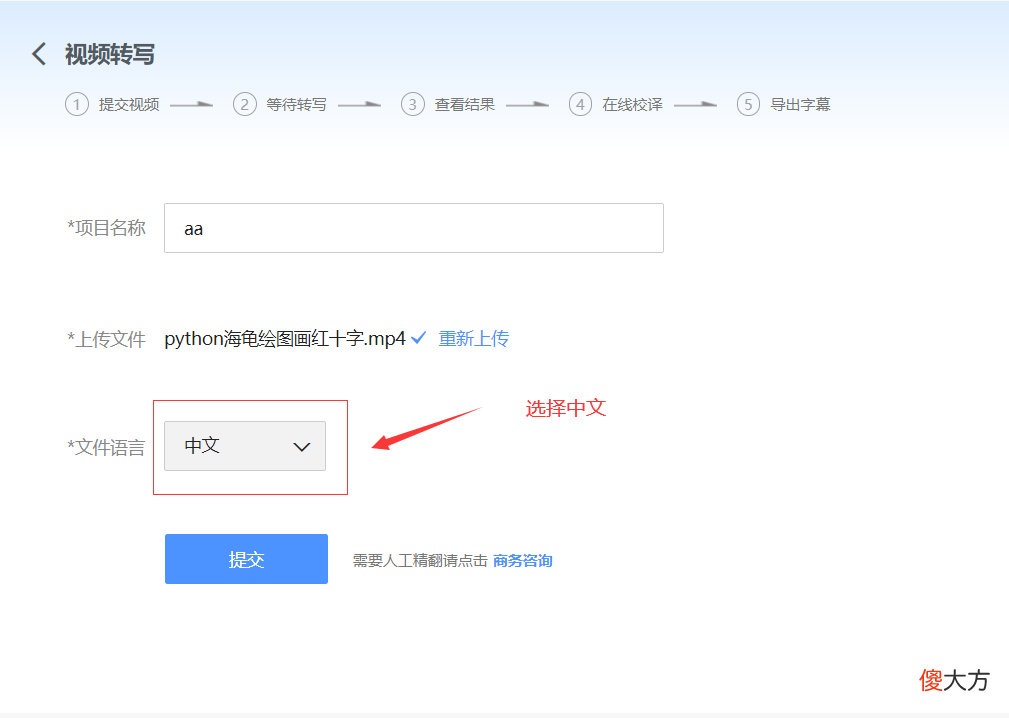Click the 需要人工精翻请点击 hint text
The height and width of the screenshot is (718, 1009).
tap(420, 561)
